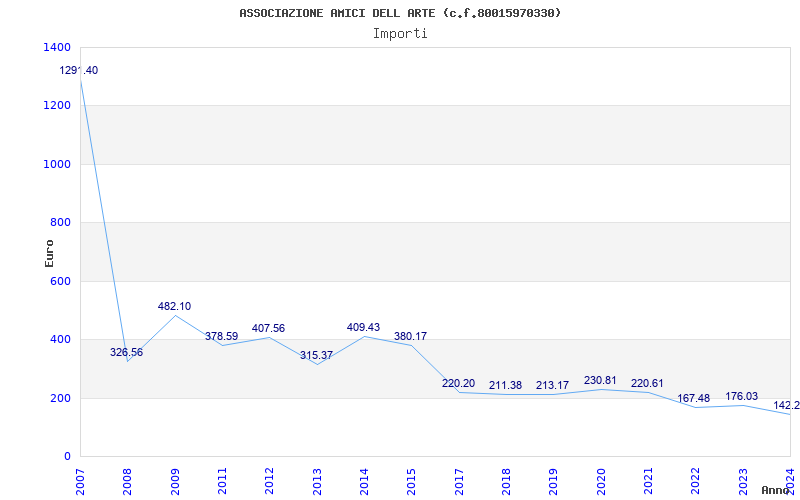Click the 2017 year axis label

(459, 482)
